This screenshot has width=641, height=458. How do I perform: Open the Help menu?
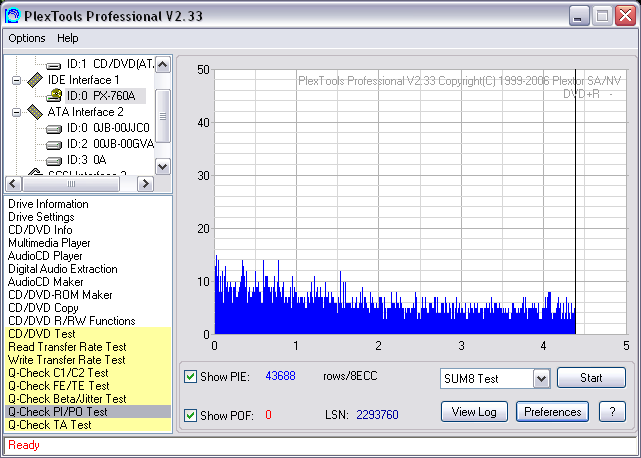(67, 38)
